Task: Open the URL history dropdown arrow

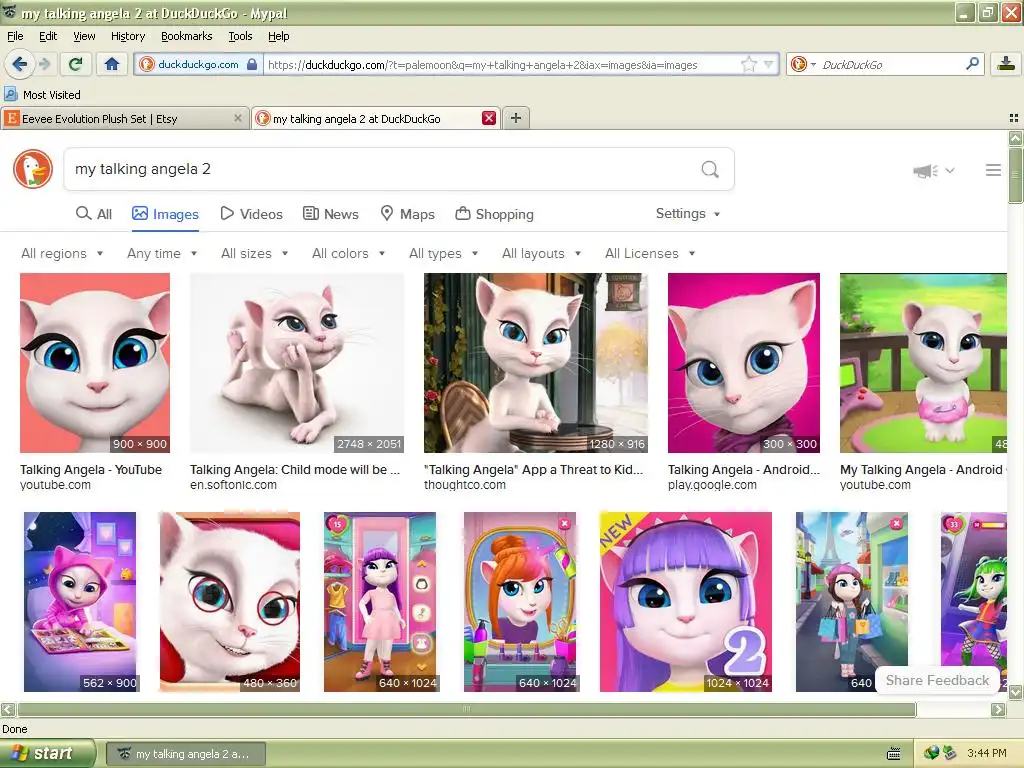Action: 769,64
